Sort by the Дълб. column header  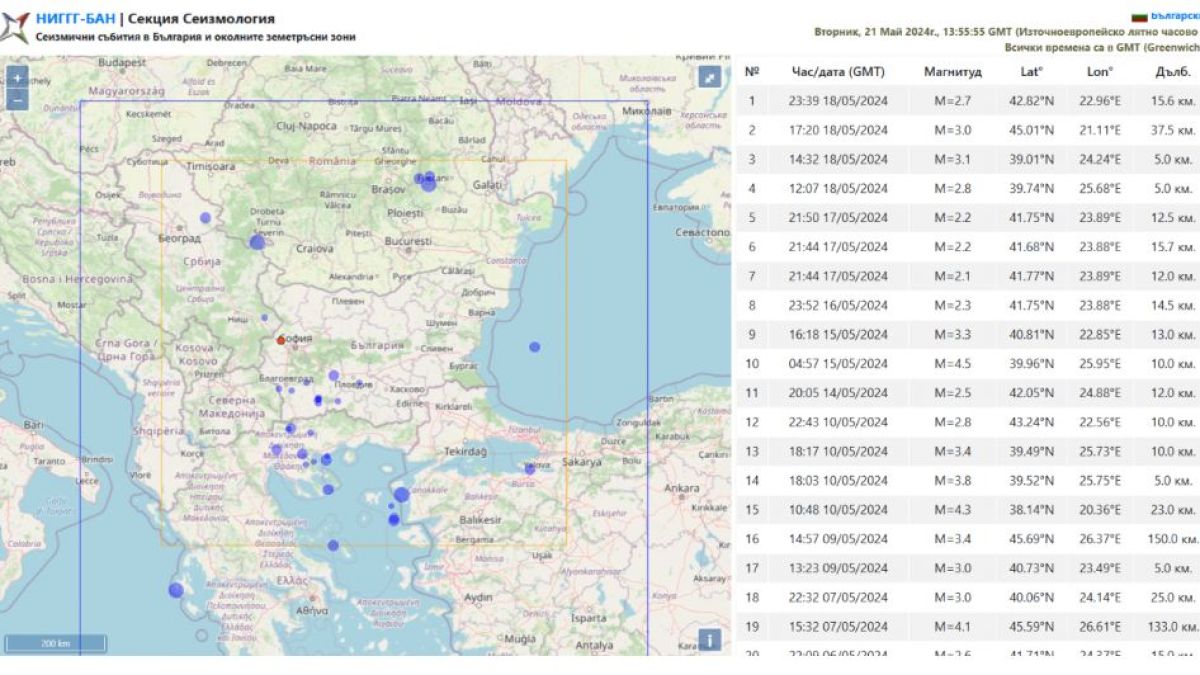click(1171, 72)
